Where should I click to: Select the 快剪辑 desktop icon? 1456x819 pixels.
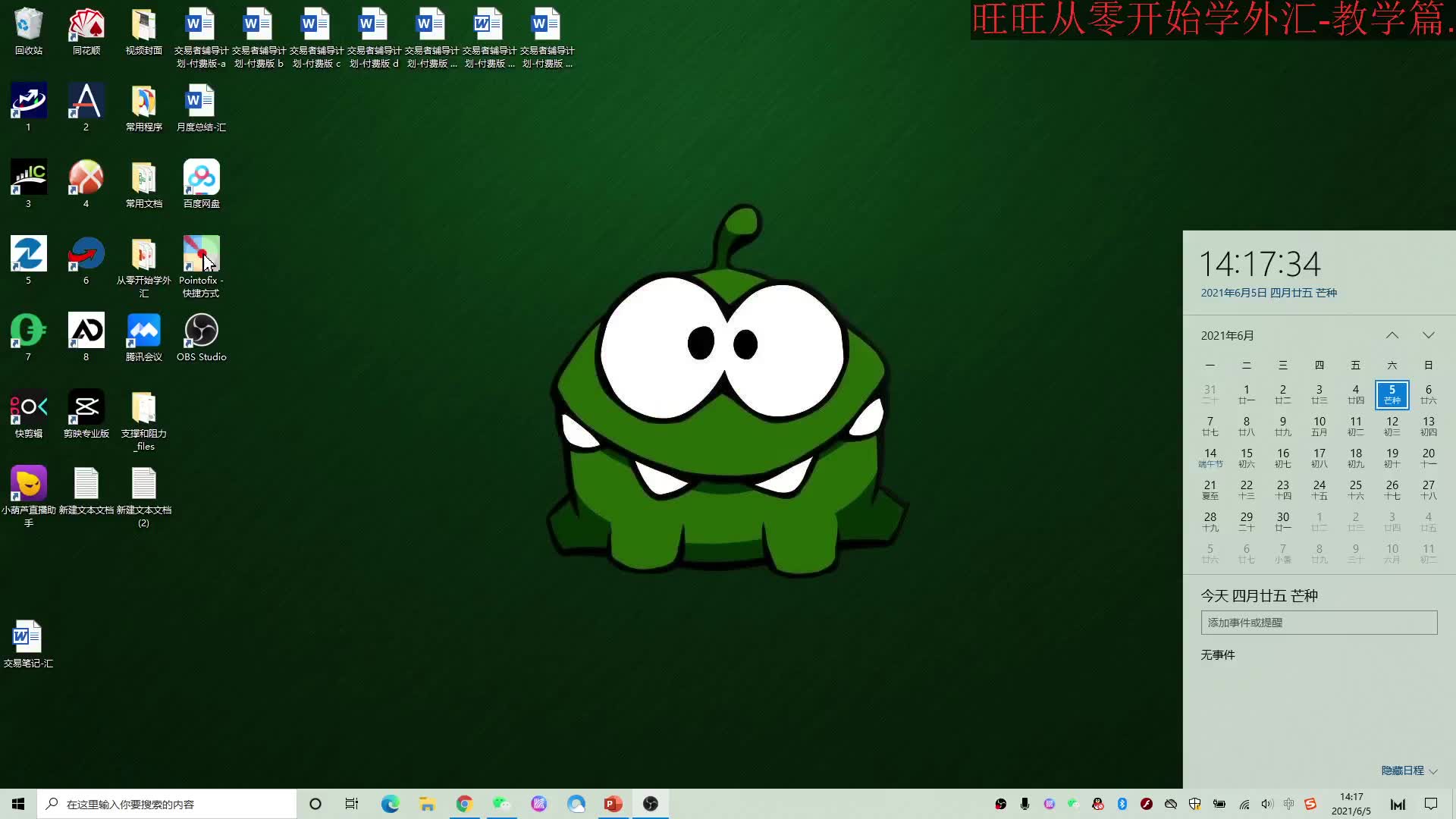(28, 415)
